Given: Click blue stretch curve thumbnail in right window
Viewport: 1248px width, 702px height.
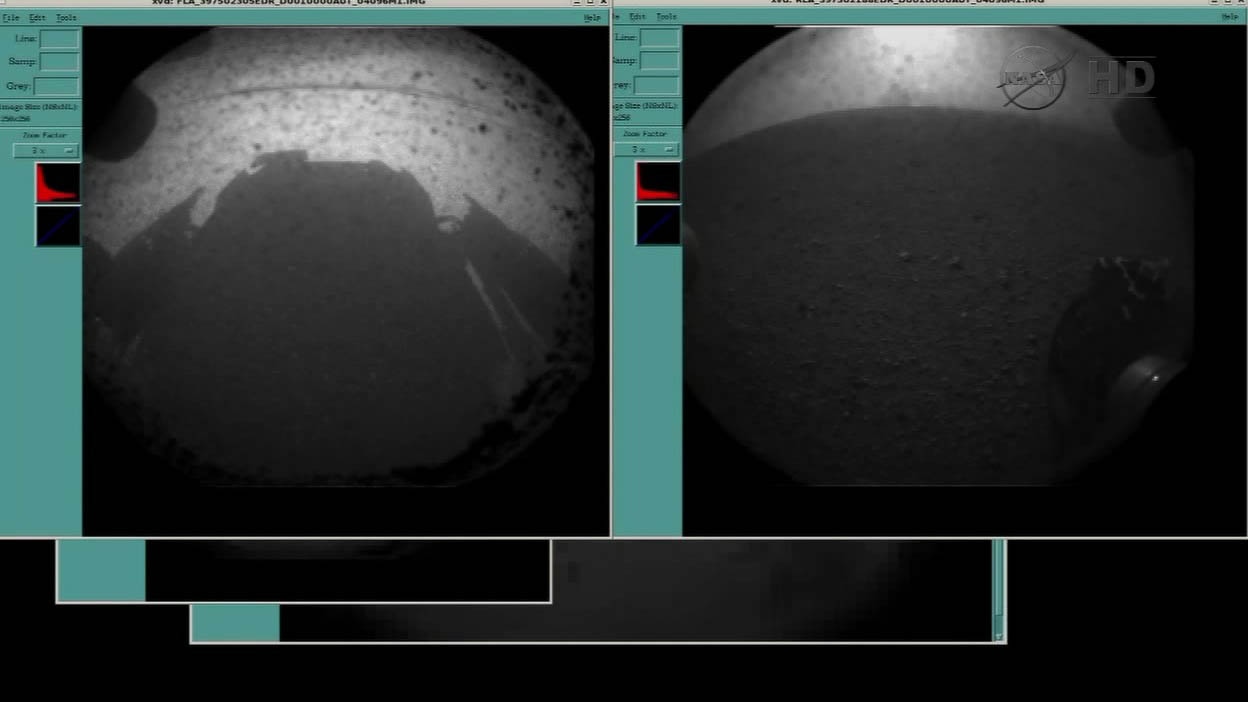Looking at the screenshot, I should tap(658, 225).
